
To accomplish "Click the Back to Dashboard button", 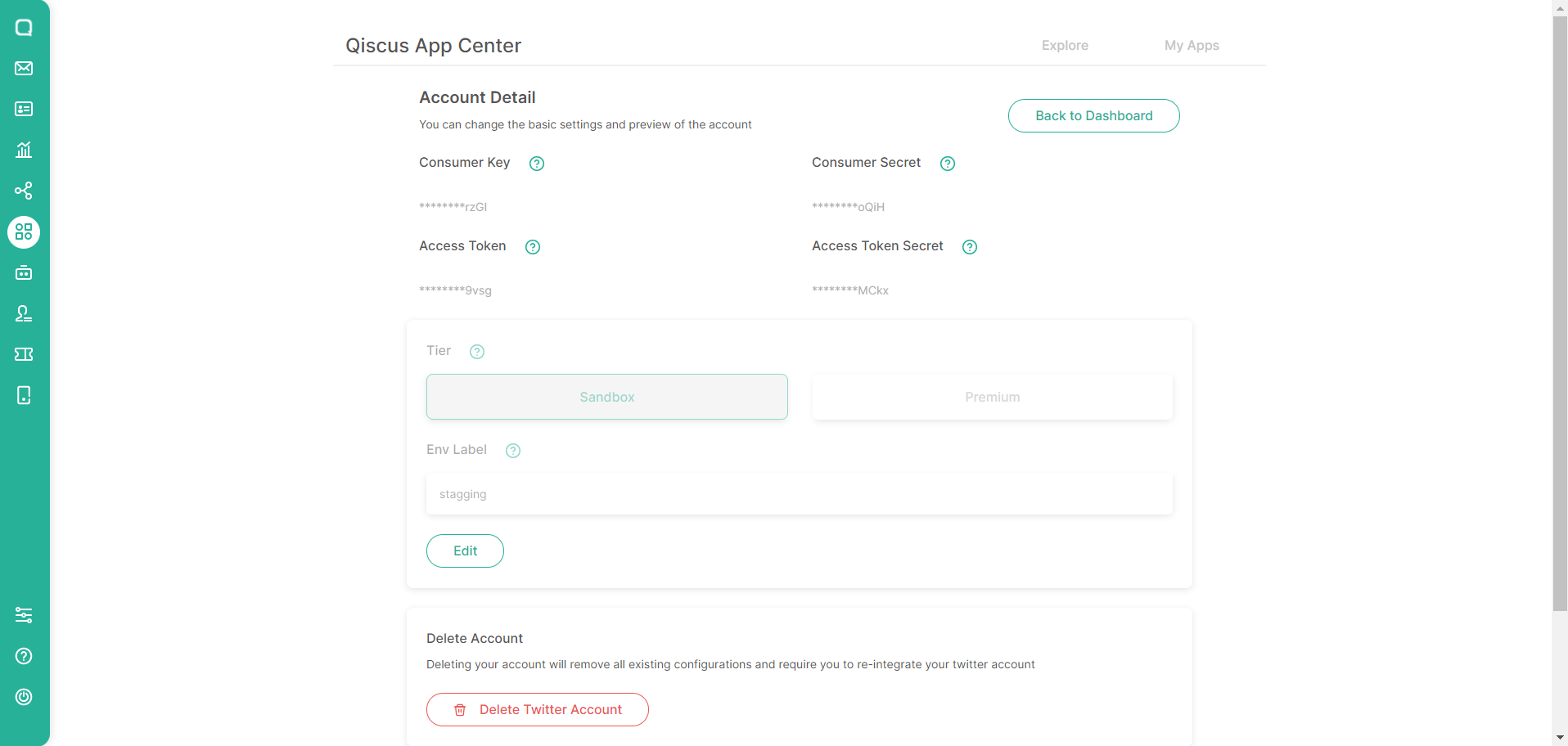I will coord(1093,116).
